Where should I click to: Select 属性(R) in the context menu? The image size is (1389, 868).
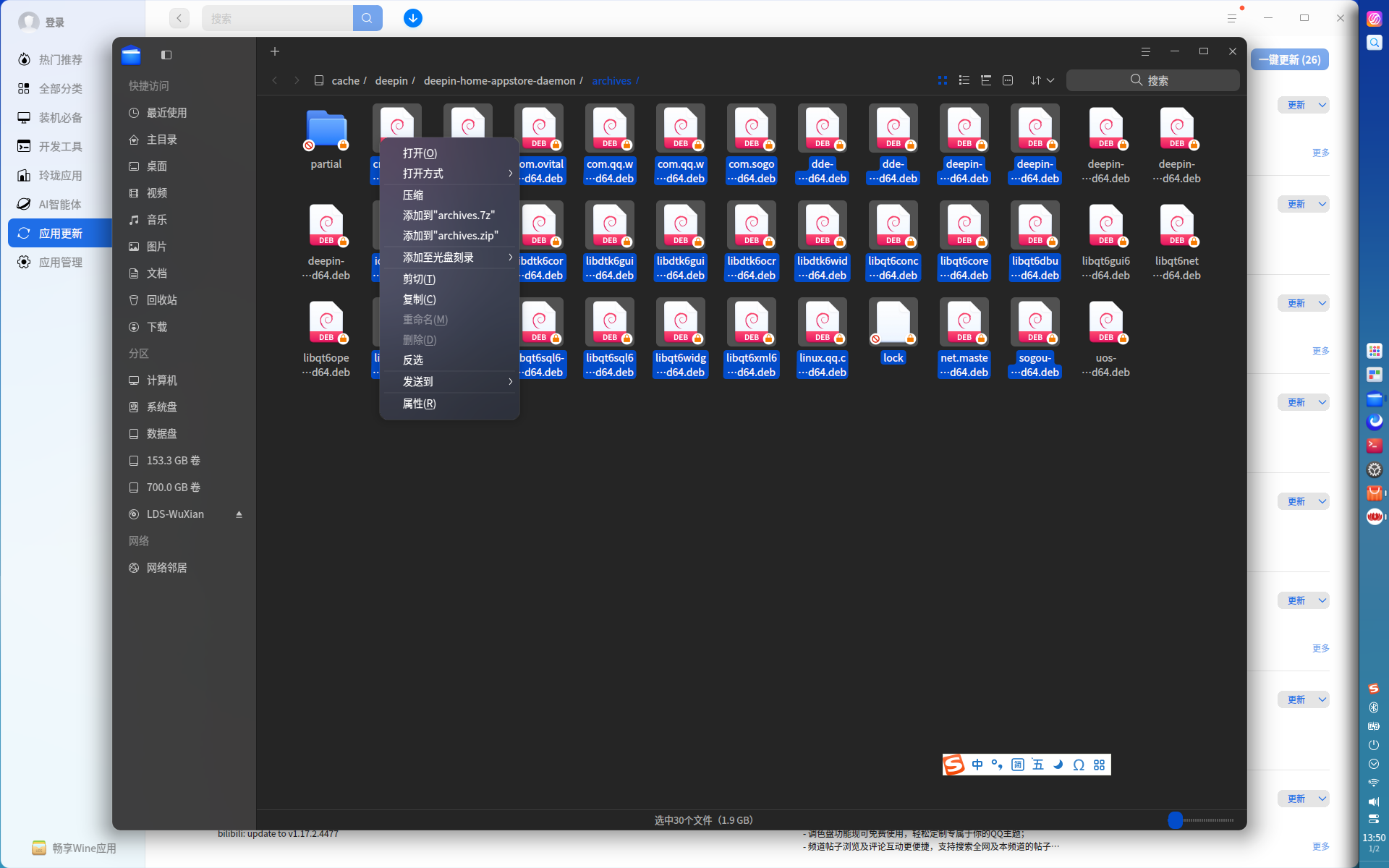click(419, 404)
